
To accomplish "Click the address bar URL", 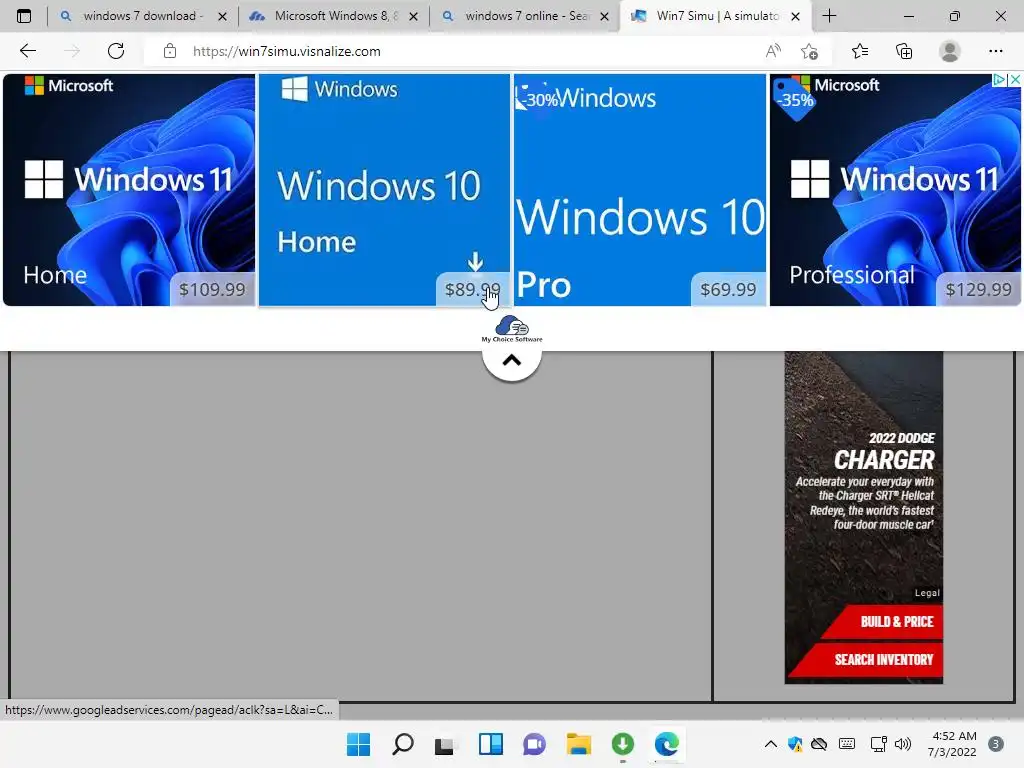I will tap(287, 51).
